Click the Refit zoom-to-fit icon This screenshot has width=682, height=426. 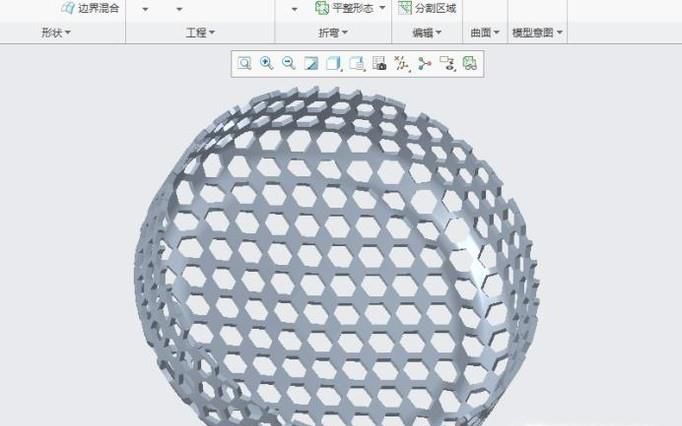244,63
